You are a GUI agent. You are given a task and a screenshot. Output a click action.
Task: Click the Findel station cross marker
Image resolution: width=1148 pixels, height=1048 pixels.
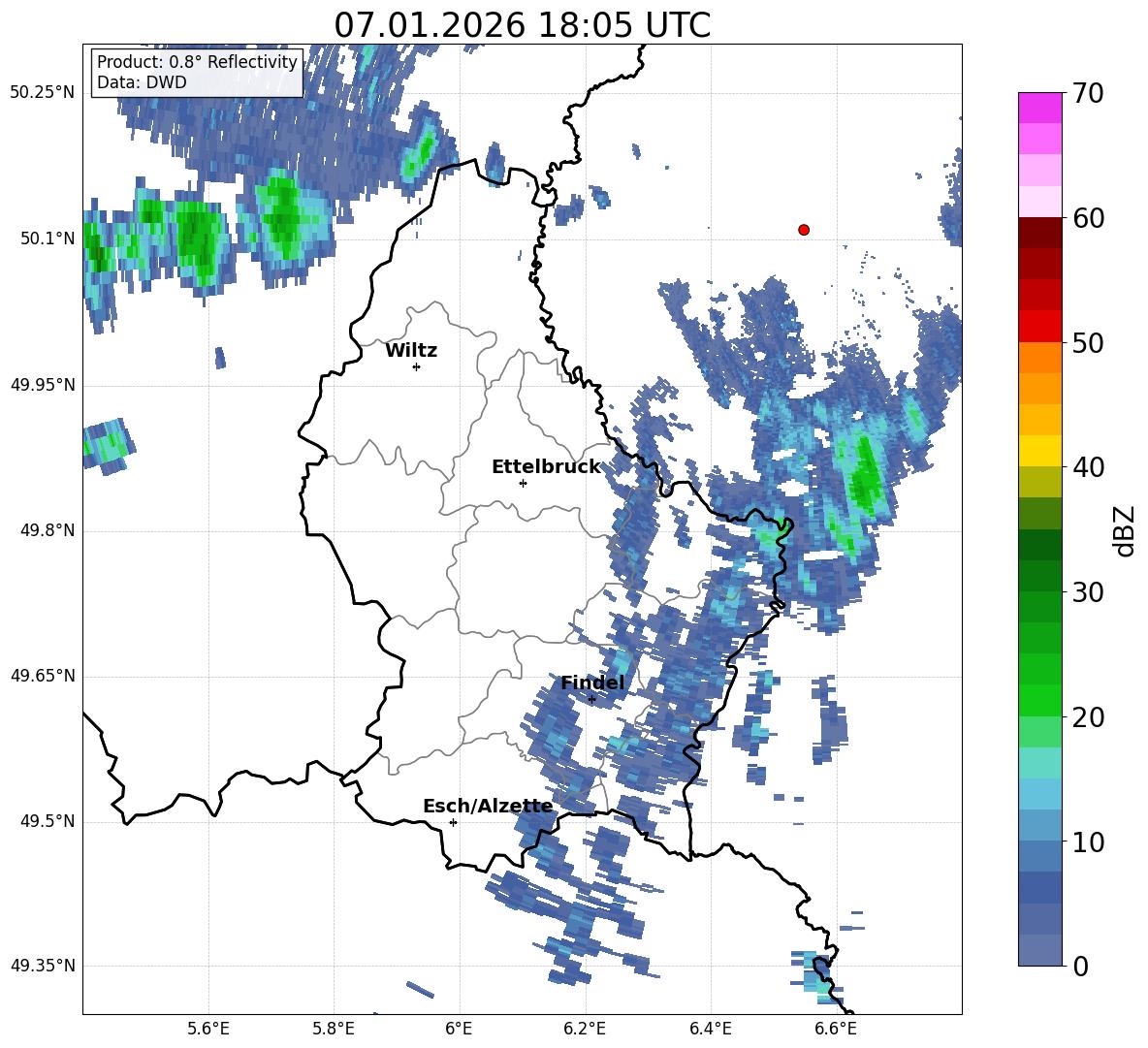click(591, 700)
